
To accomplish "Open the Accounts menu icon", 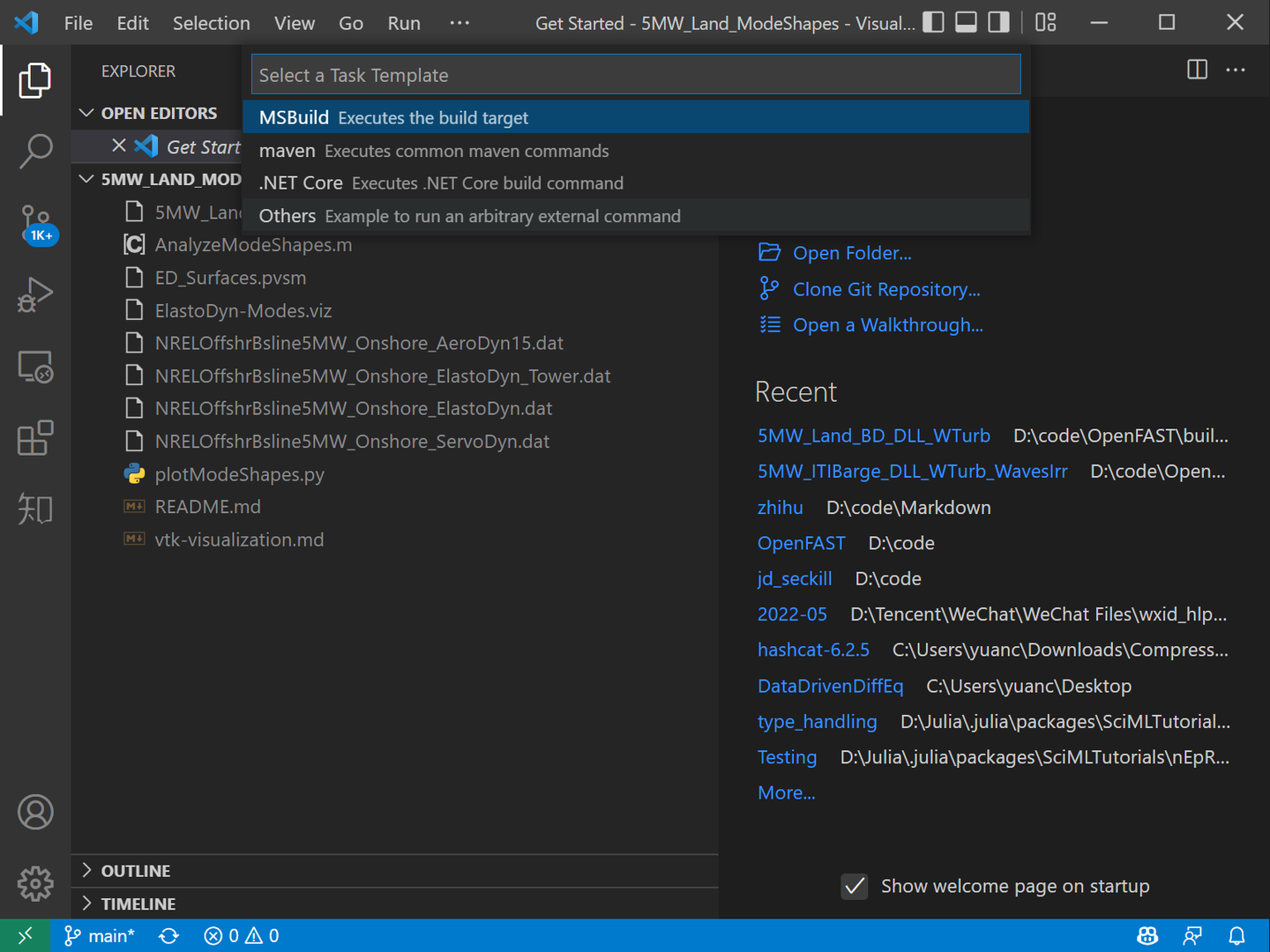I will (35, 812).
